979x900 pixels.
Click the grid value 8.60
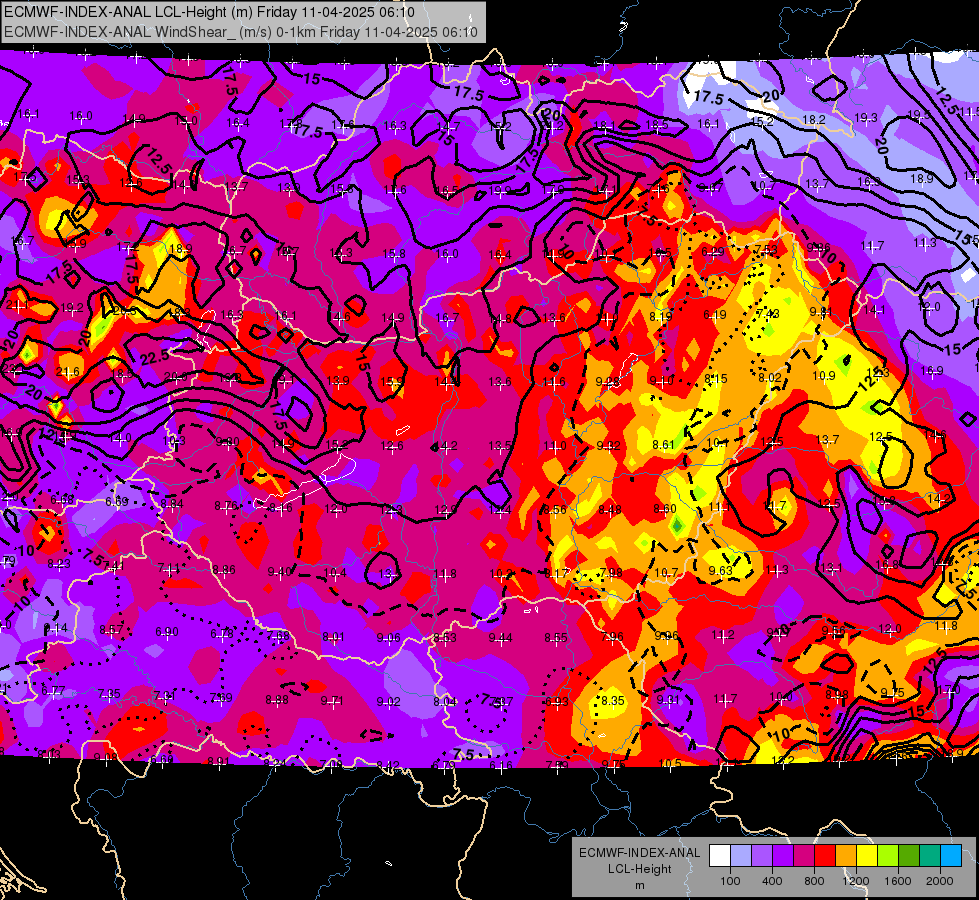point(665,508)
